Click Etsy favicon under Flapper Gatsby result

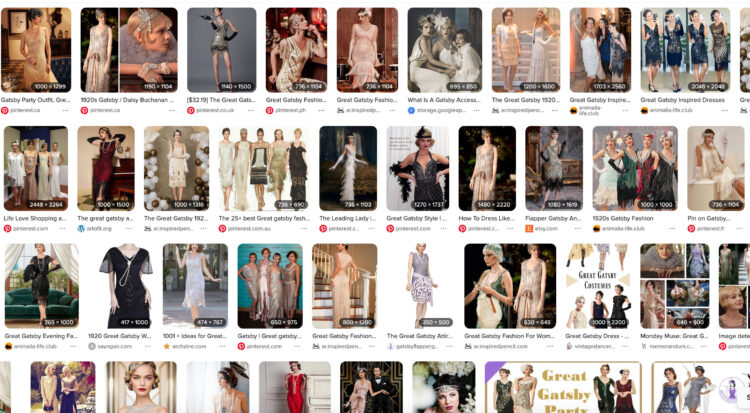coord(530,228)
